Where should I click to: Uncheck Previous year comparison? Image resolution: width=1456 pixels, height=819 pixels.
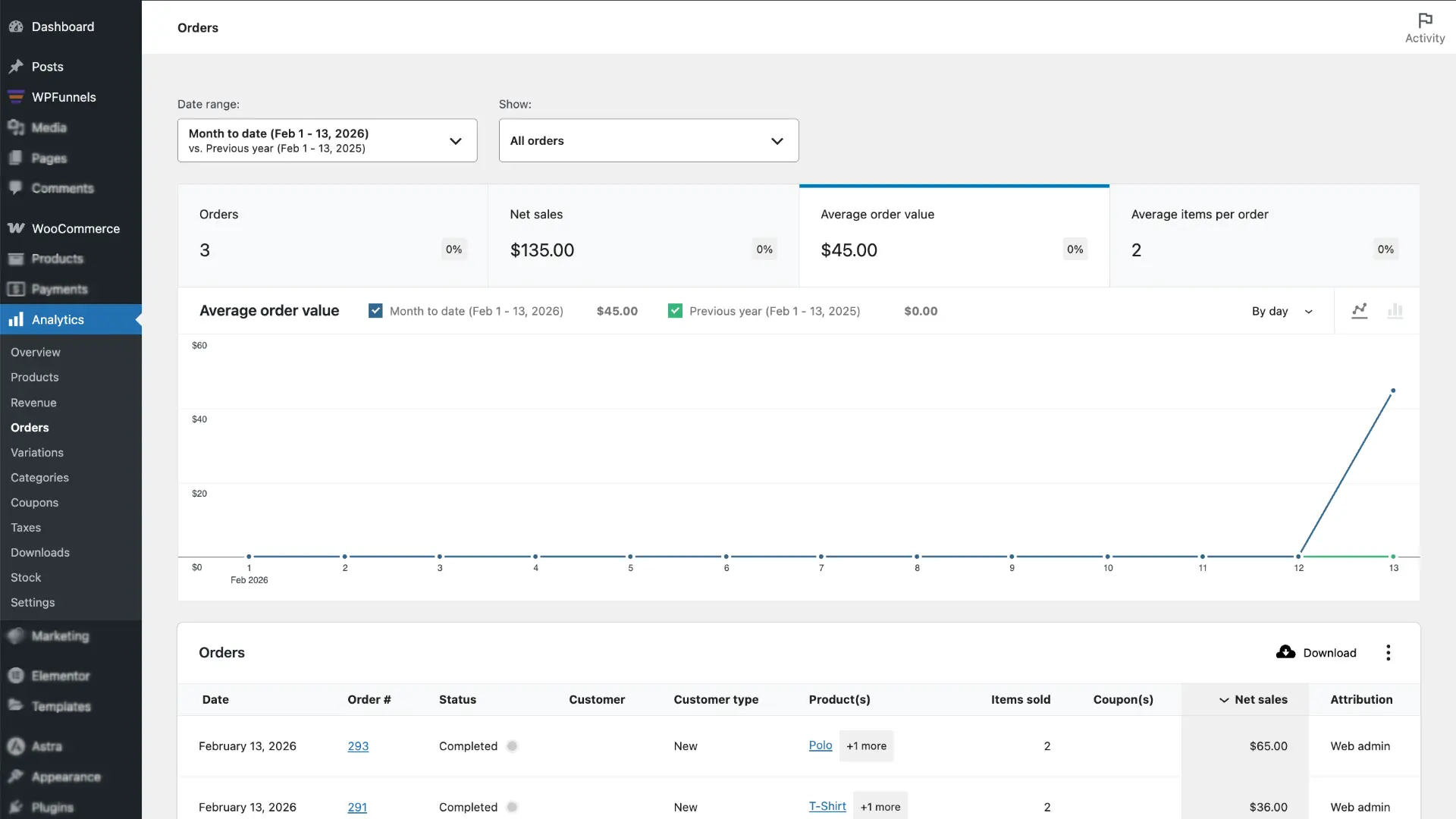(675, 310)
